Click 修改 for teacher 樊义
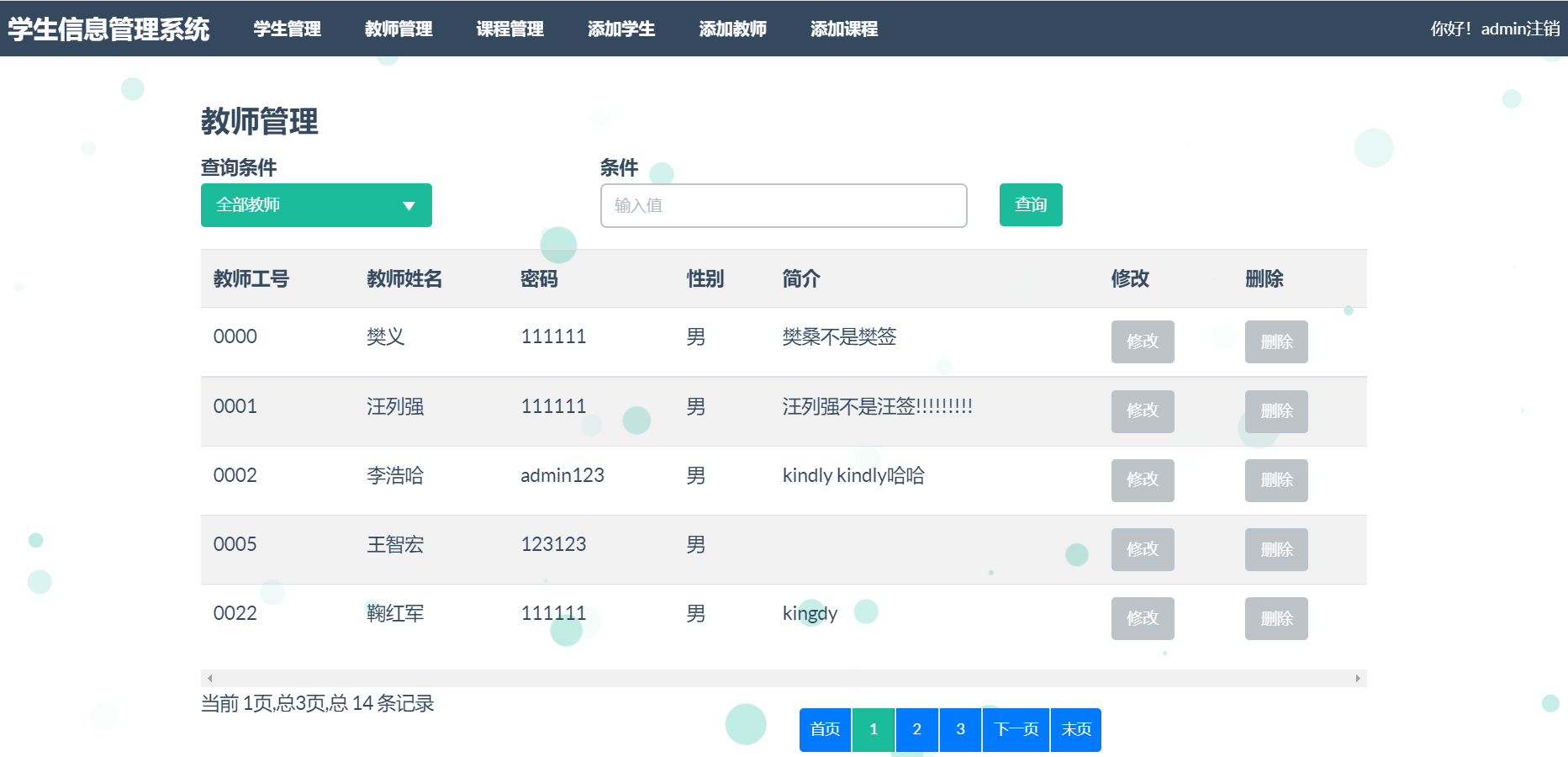1568x757 pixels. (1142, 341)
